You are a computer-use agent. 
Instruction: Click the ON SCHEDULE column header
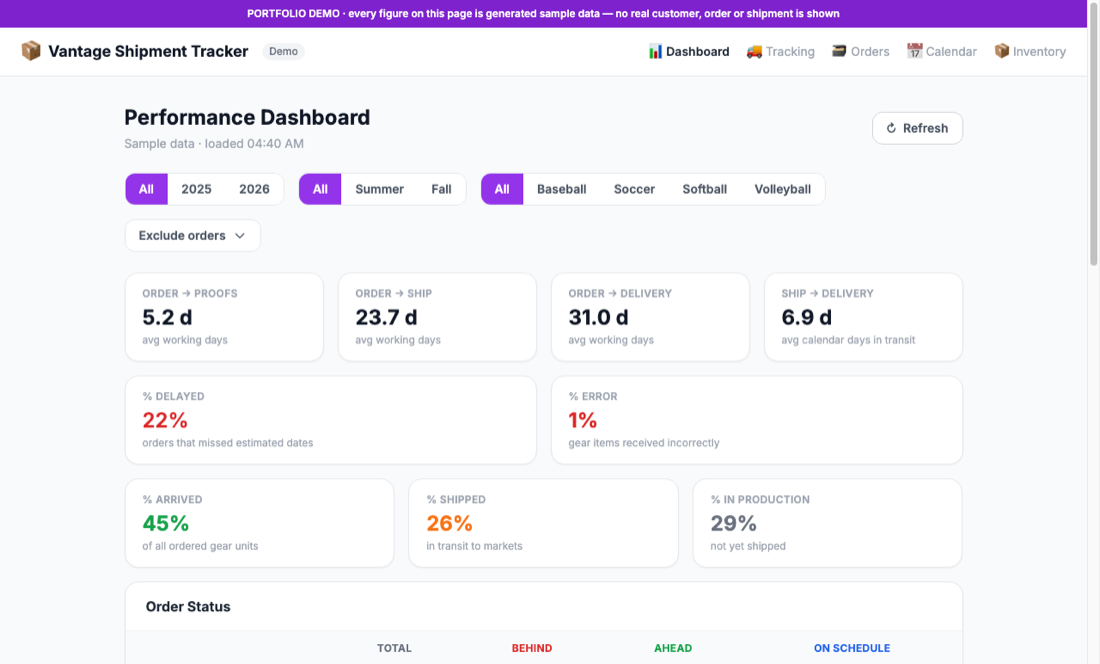(852, 648)
